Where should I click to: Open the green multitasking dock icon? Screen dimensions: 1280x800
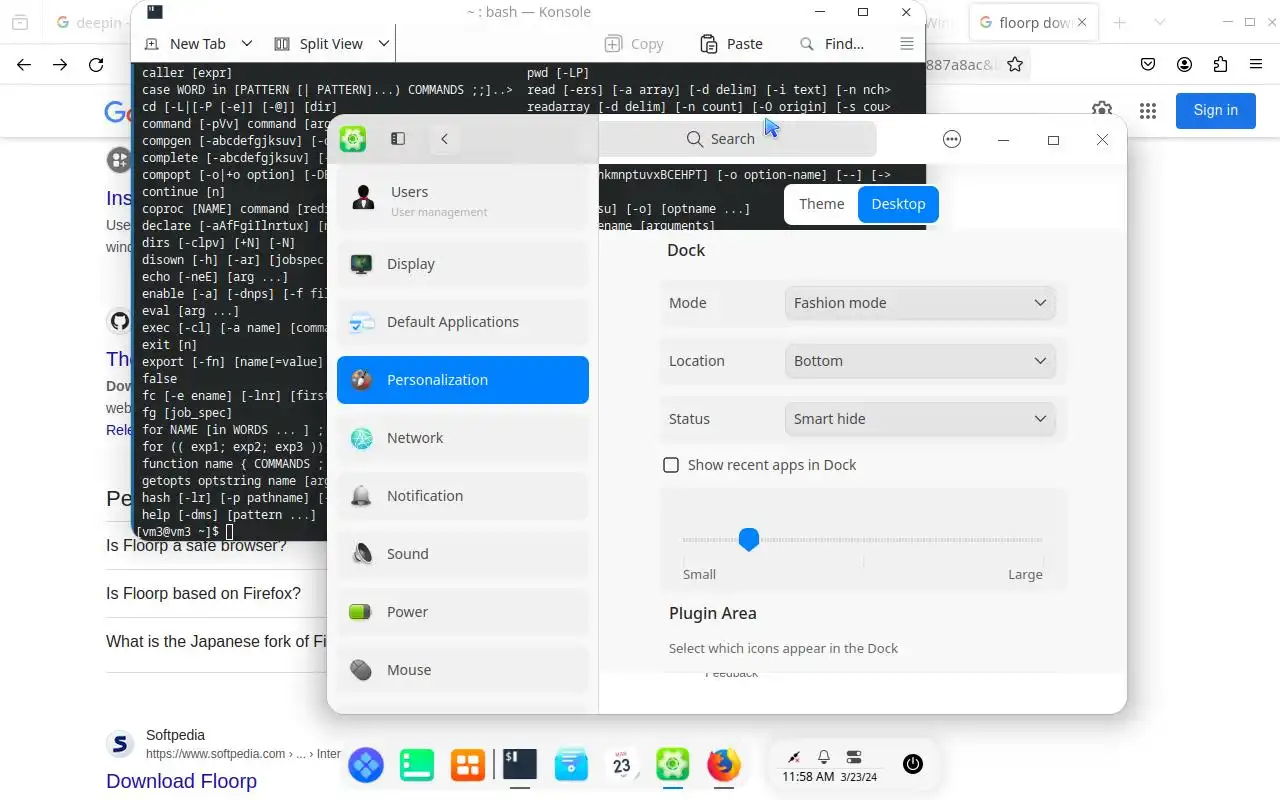click(417, 765)
